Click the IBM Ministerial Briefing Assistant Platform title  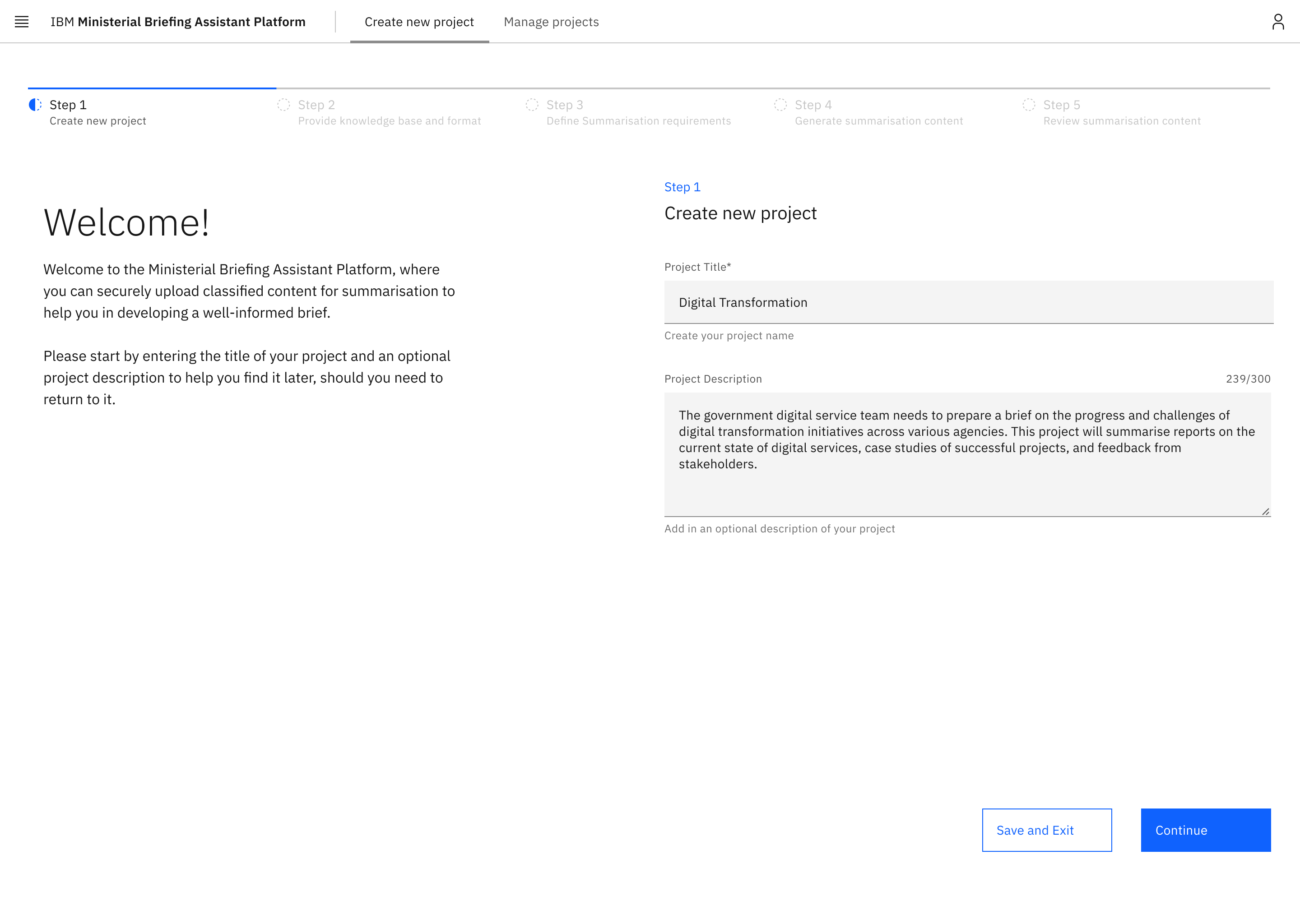click(178, 22)
